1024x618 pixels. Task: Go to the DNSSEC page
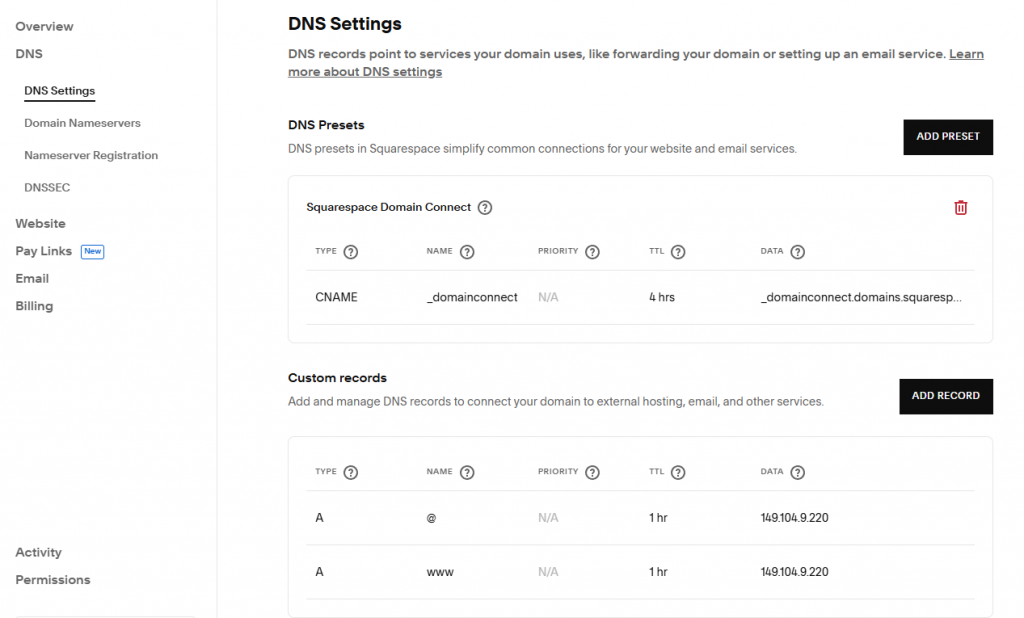(47, 187)
